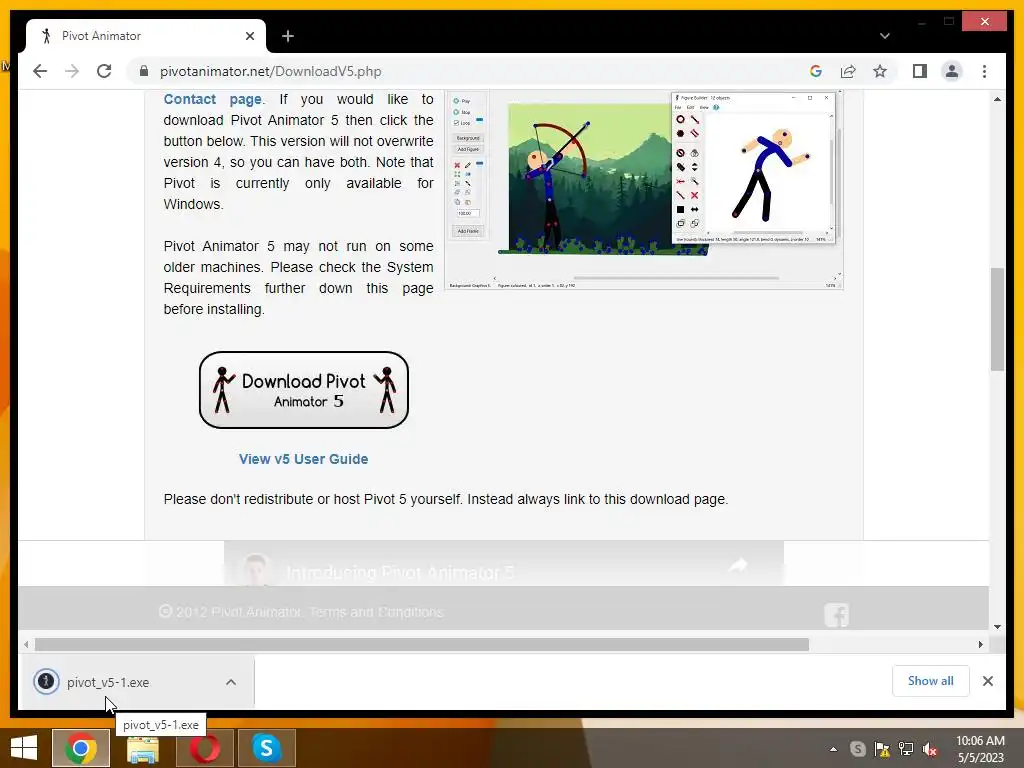Screen dimensions: 1024x768
Task: Show hidden system tray icons
Action: [x=833, y=749]
